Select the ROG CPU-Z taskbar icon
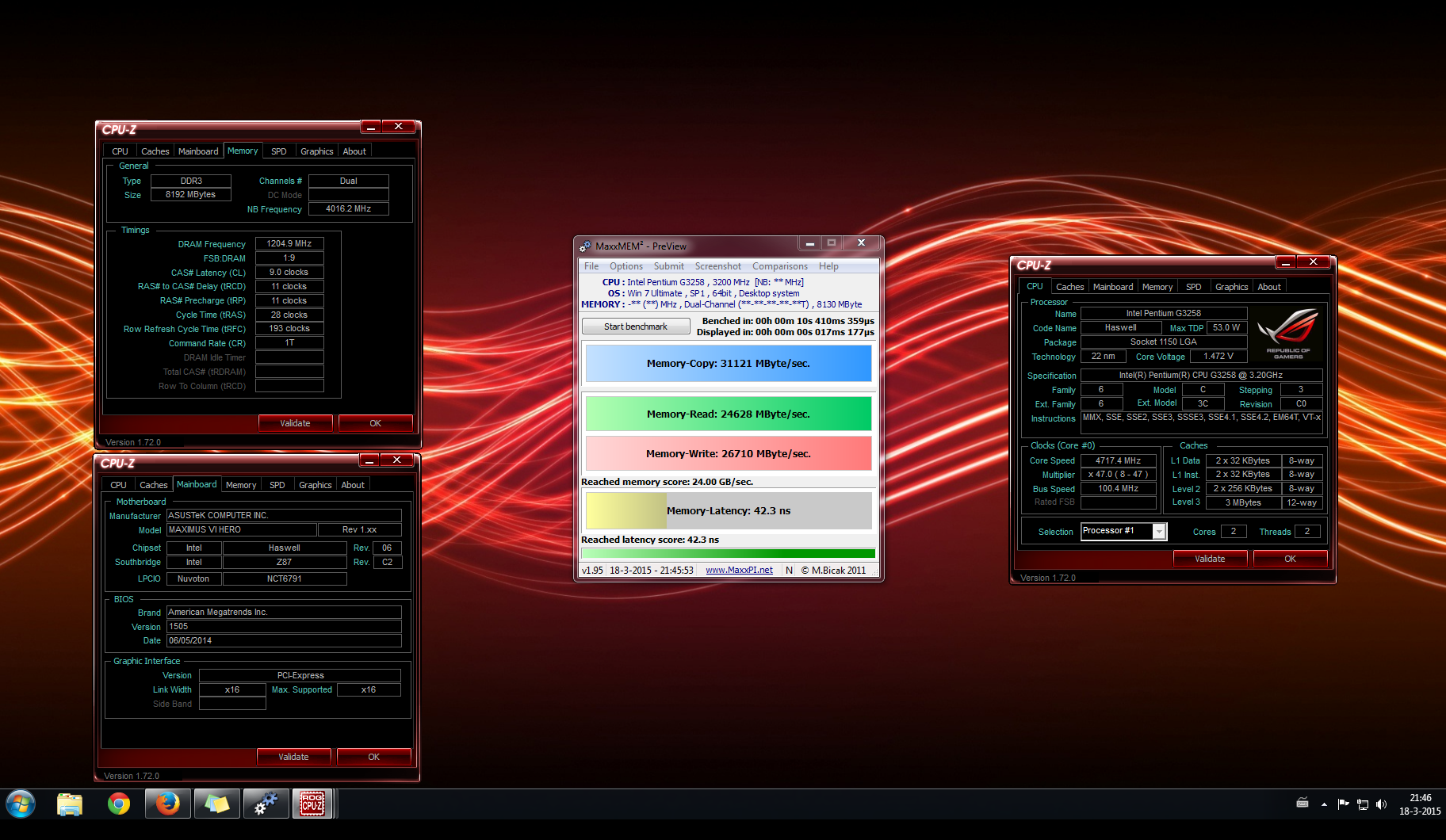The image size is (1446, 840). [x=312, y=804]
